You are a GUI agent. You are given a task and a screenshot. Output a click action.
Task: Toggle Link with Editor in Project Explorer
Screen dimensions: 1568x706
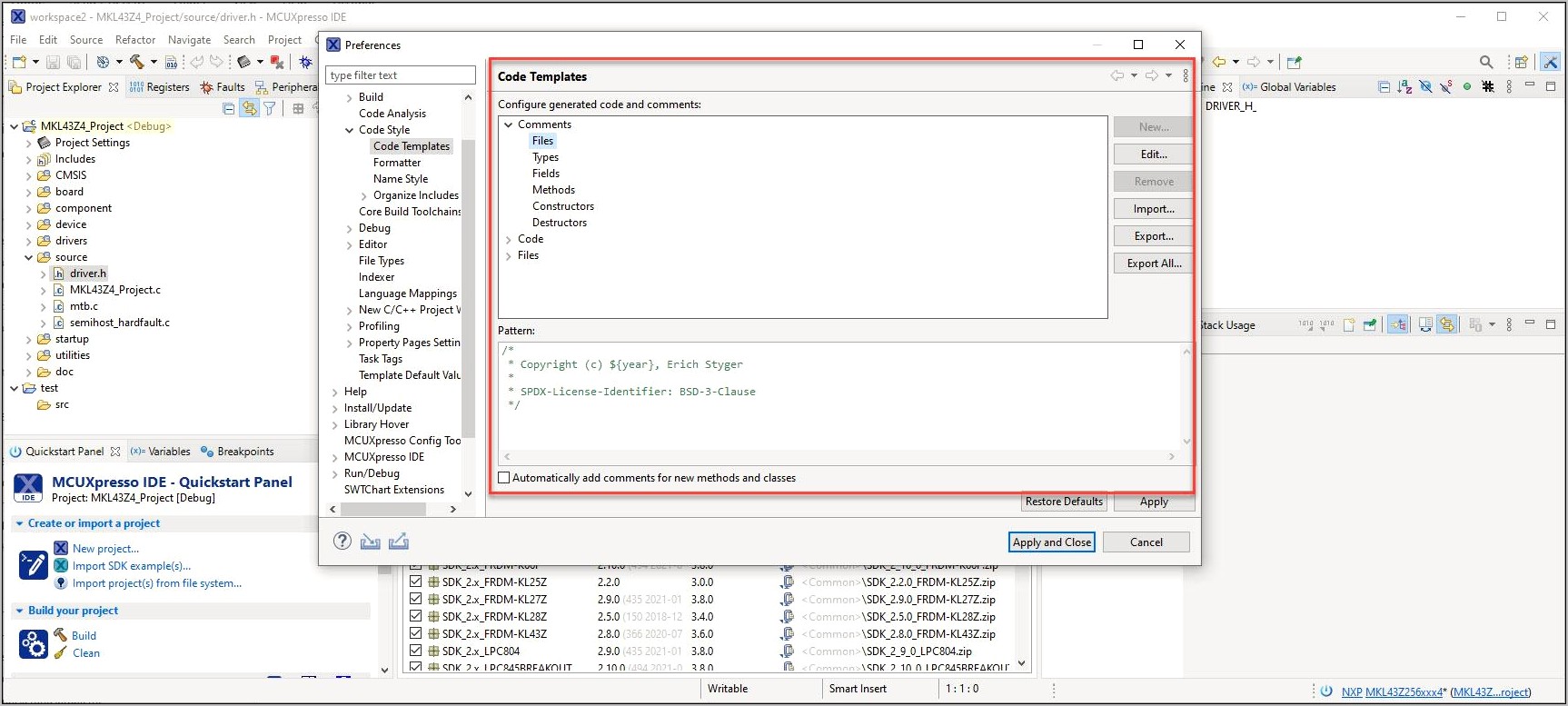pos(249,109)
